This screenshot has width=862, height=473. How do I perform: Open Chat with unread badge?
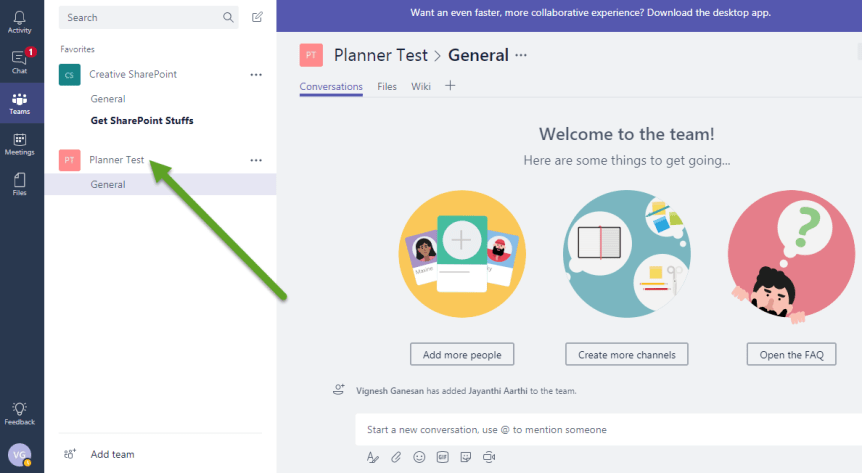pyautogui.click(x=20, y=62)
